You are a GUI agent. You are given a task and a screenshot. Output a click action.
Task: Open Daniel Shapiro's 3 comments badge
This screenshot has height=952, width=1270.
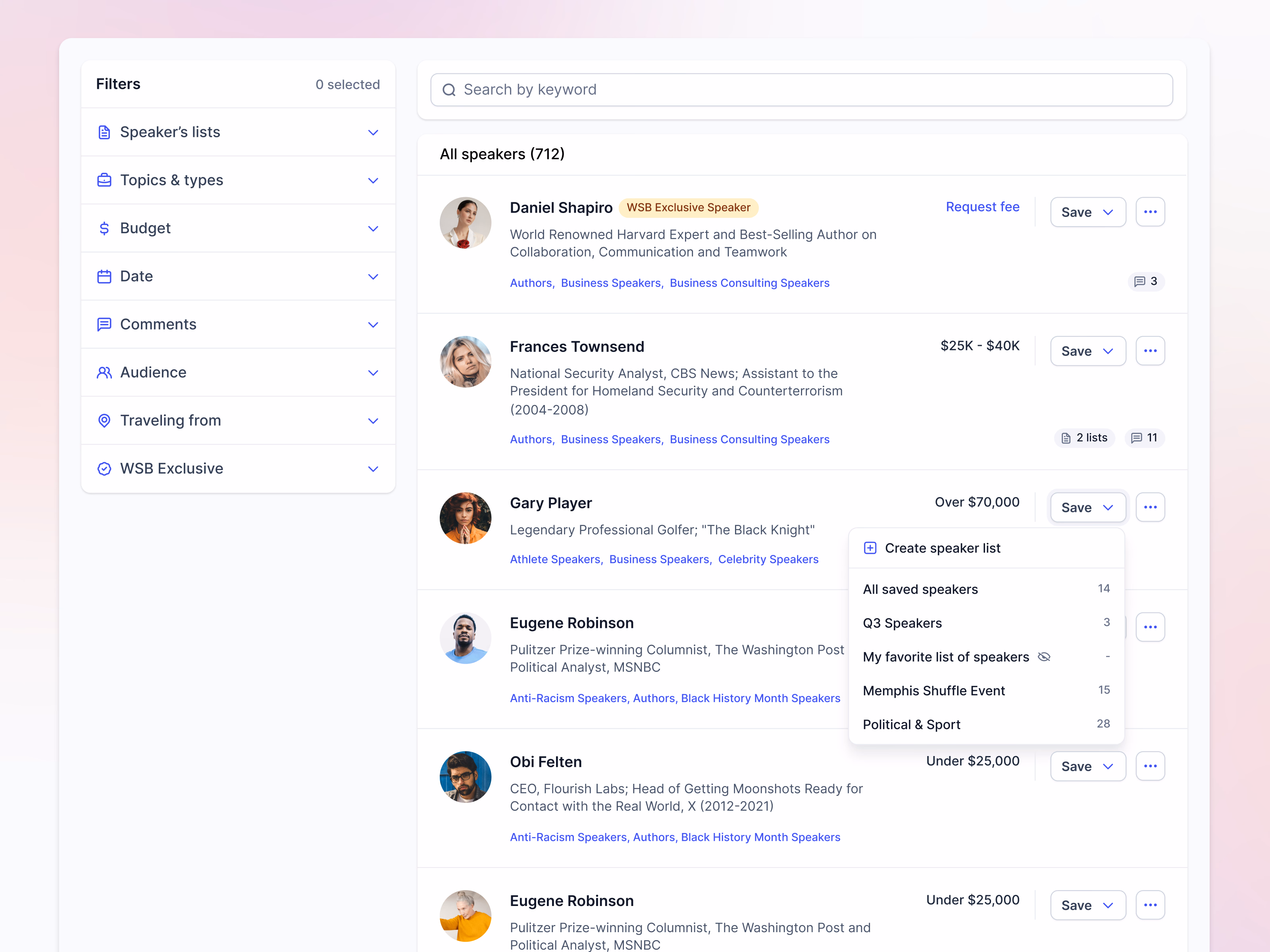[1146, 281]
